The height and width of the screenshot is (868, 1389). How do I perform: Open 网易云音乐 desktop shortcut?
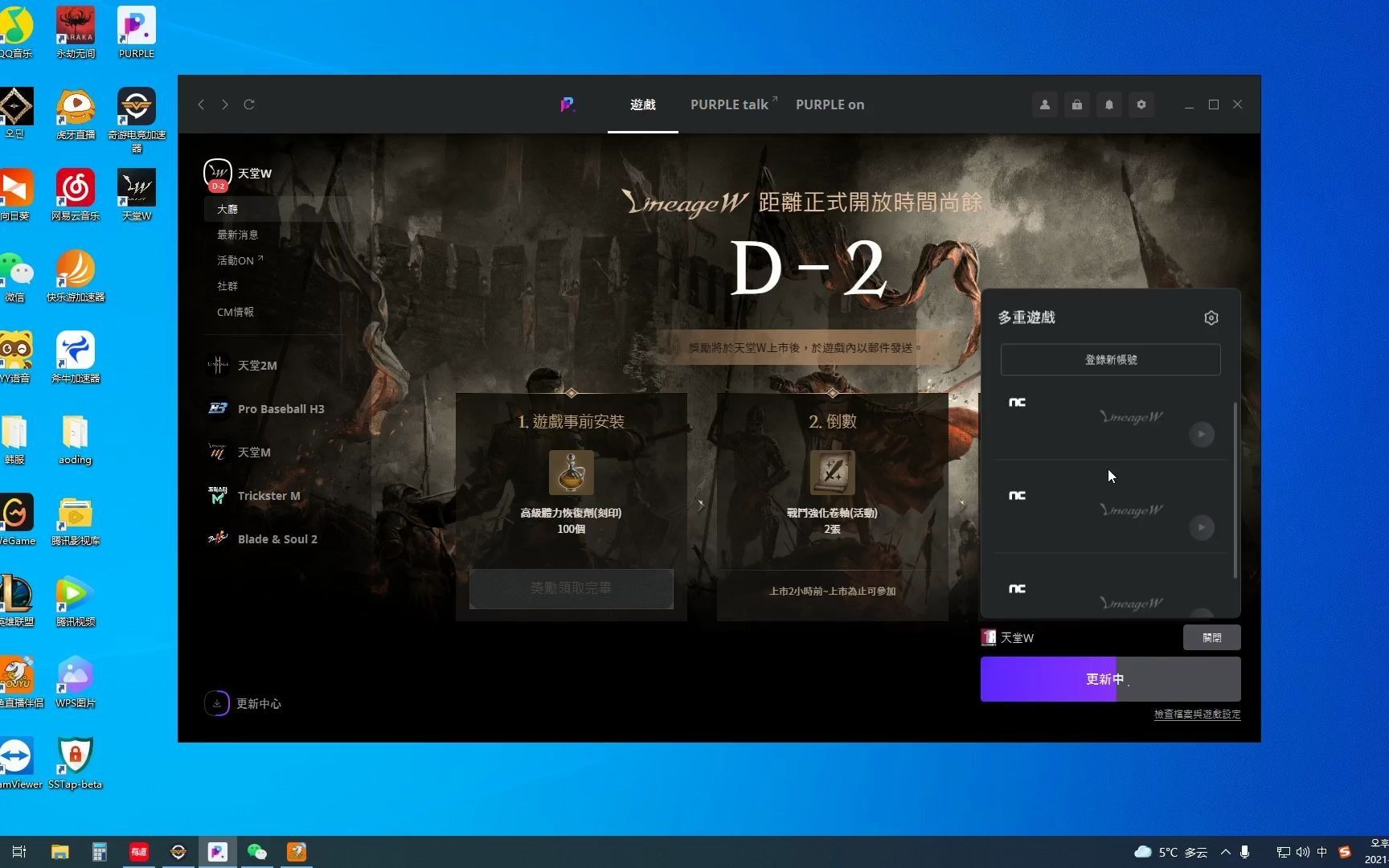pyautogui.click(x=76, y=194)
